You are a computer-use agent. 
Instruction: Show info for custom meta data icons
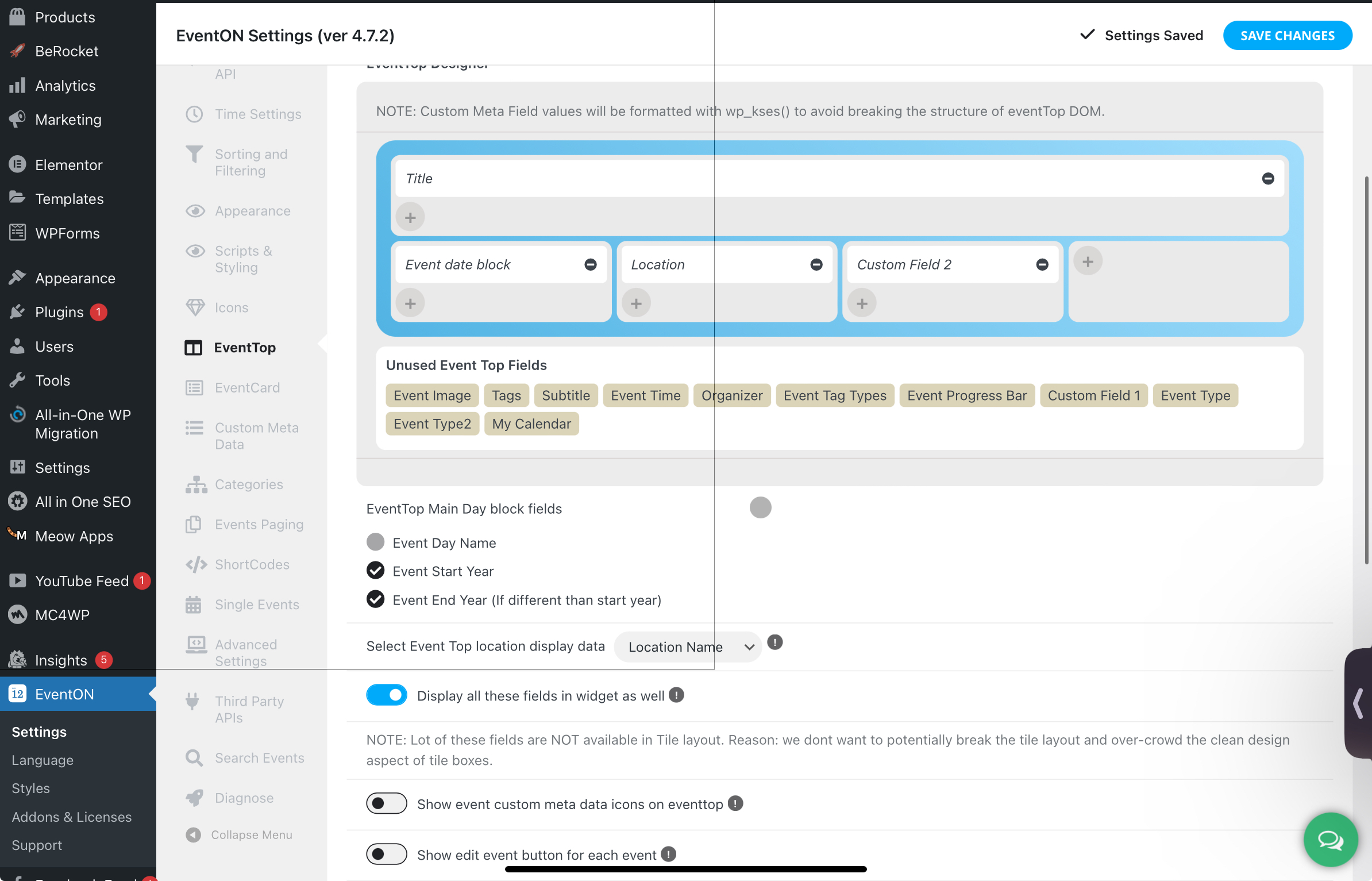[x=735, y=803]
